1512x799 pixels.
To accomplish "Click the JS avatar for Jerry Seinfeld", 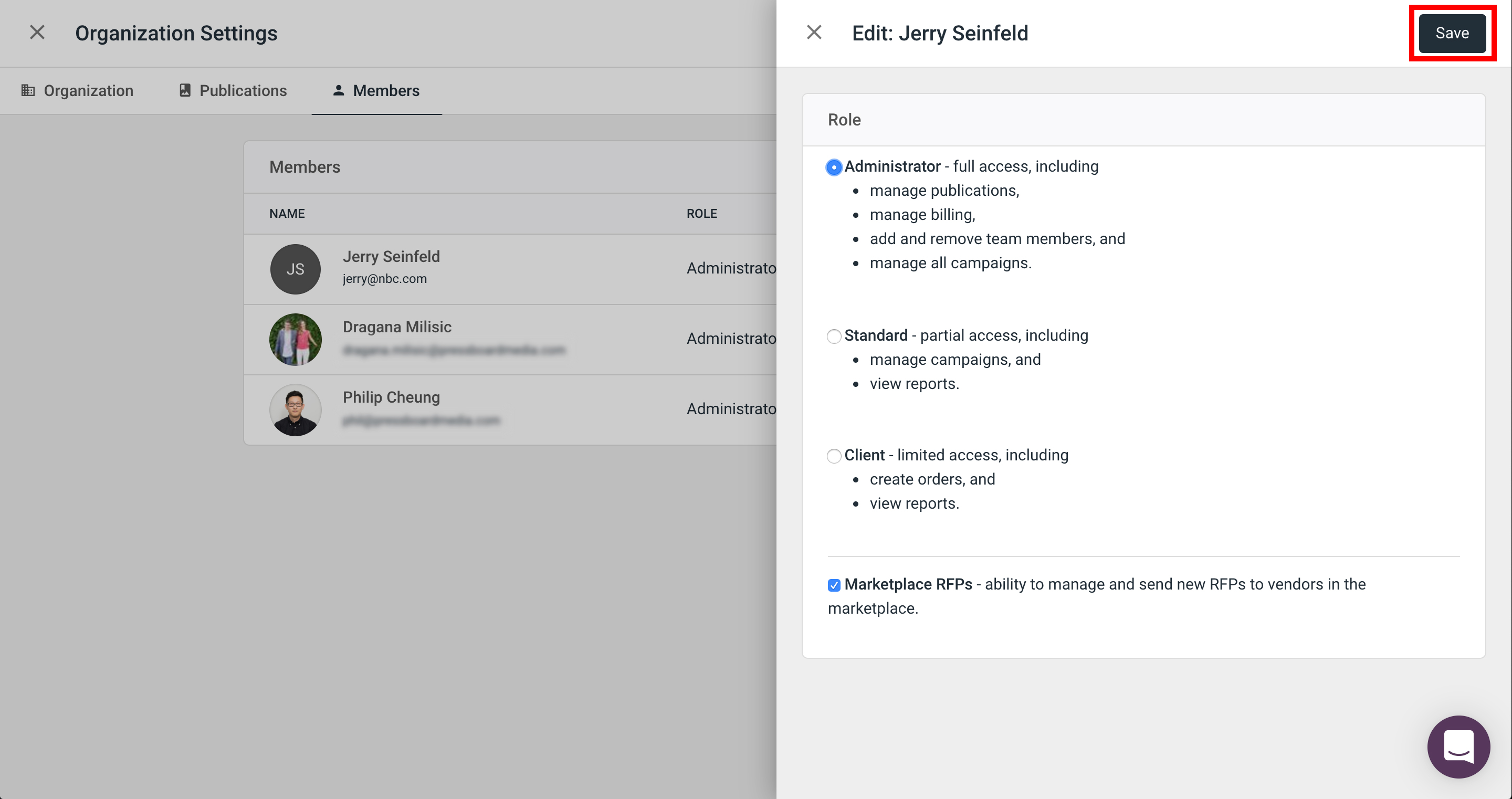I will (295, 269).
